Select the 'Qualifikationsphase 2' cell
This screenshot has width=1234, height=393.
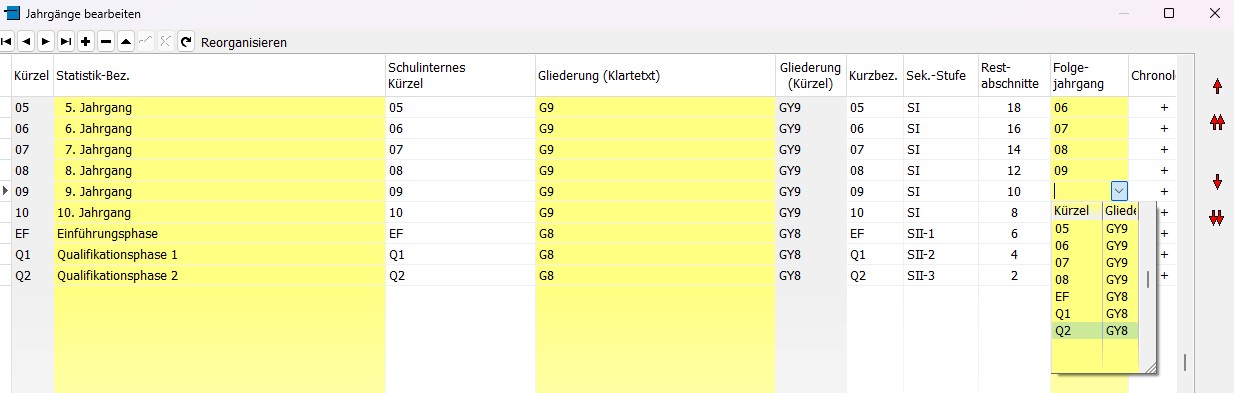[219, 275]
